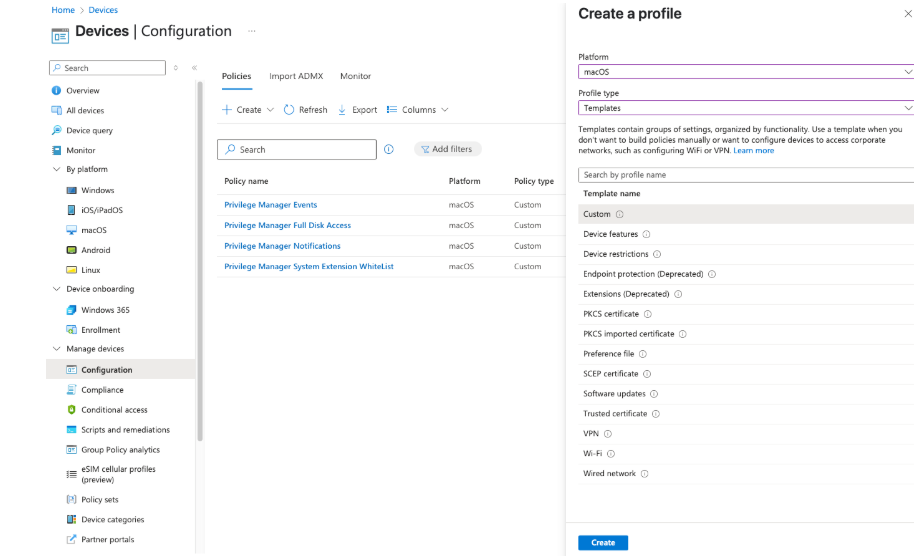The image size is (921, 556).
Task: Select the Windows platform icon
Action: coord(72,190)
